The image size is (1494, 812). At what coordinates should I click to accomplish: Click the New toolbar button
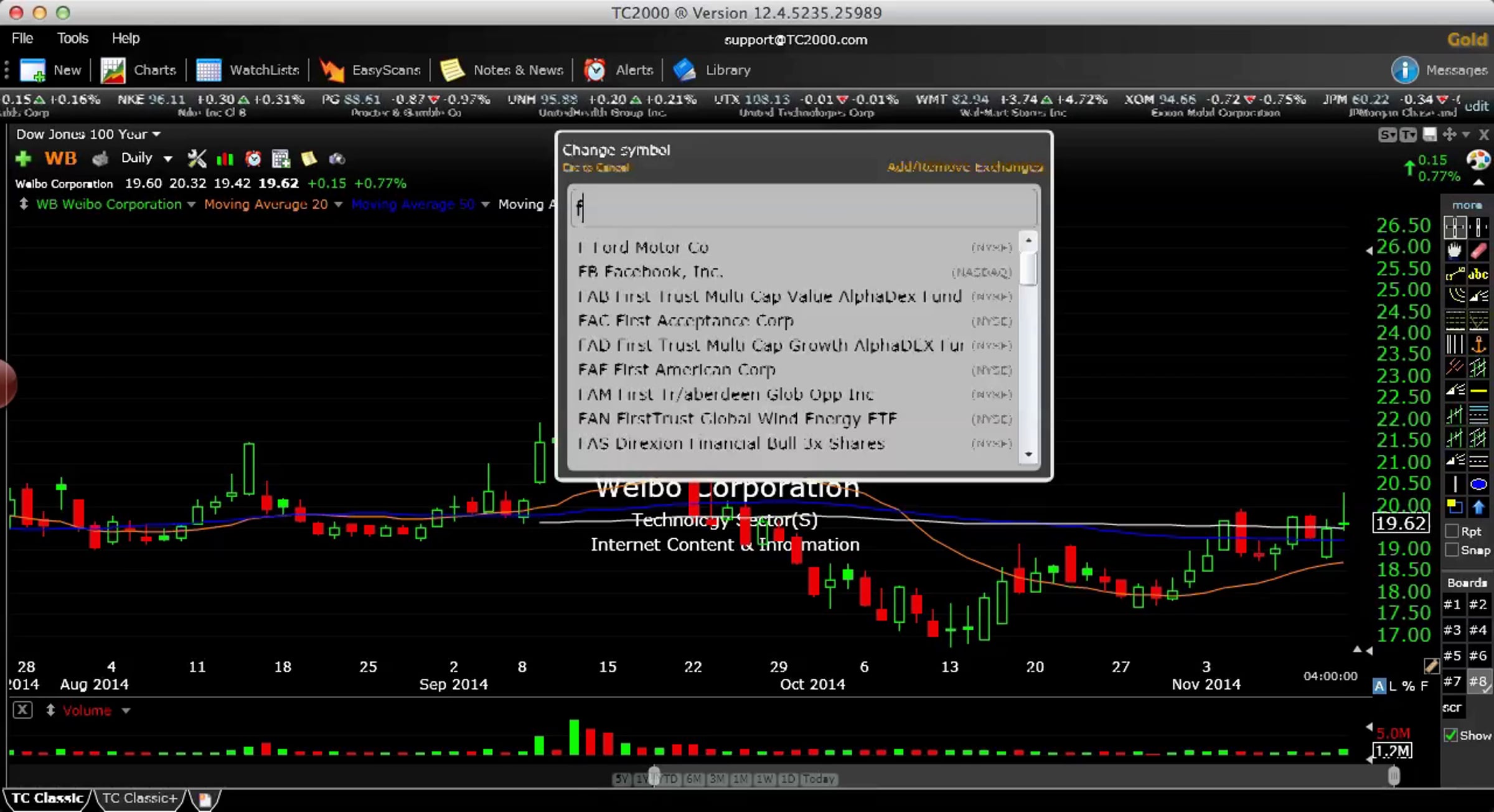pos(50,70)
